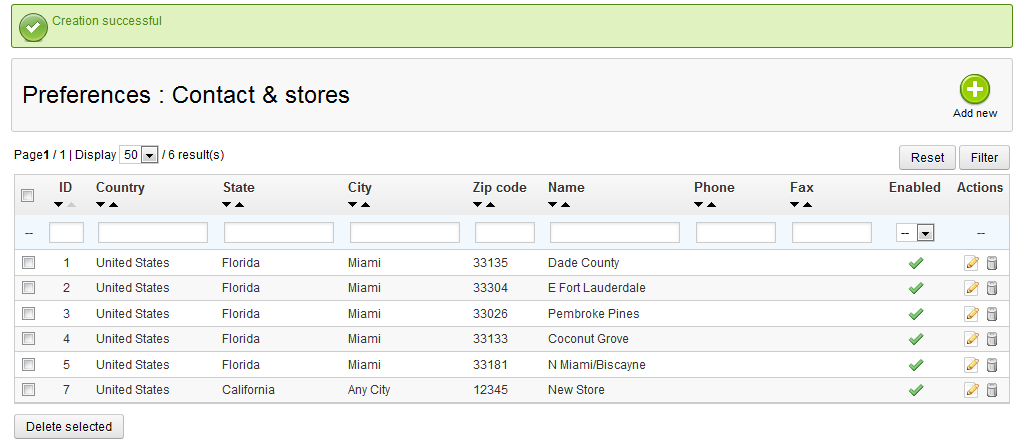Click the Filter button

point(984,158)
